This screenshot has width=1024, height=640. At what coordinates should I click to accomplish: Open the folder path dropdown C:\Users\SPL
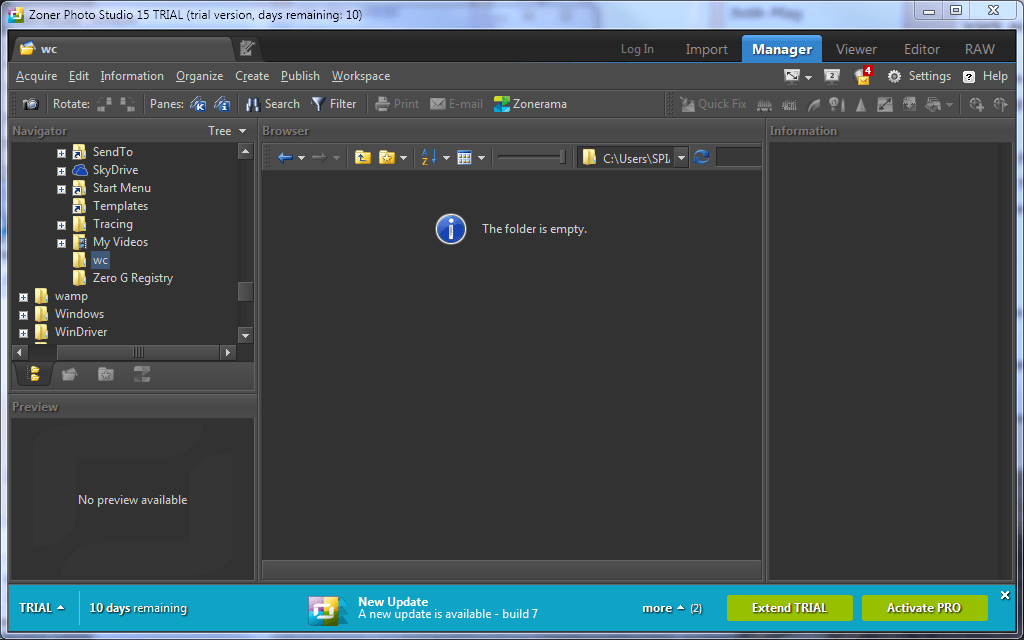(x=681, y=157)
